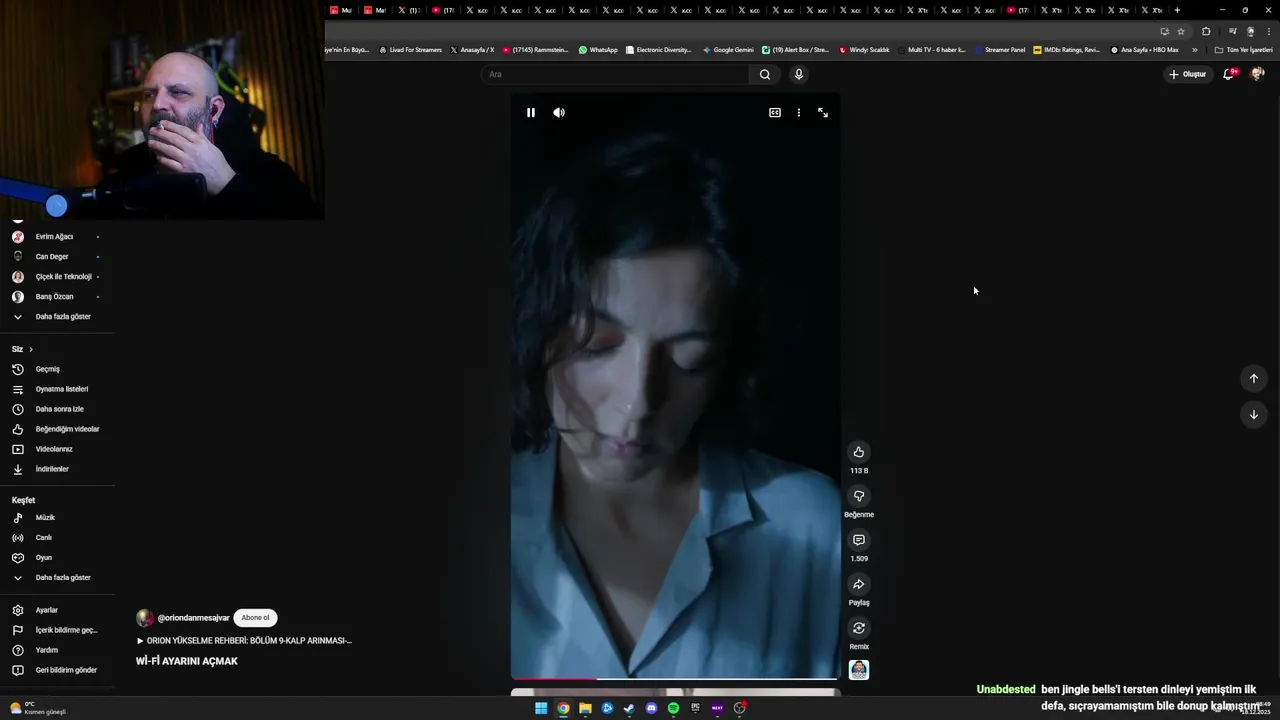Open the three-dot options on the video
Viewport: 1280px width, 720px height.
[798, 113]
